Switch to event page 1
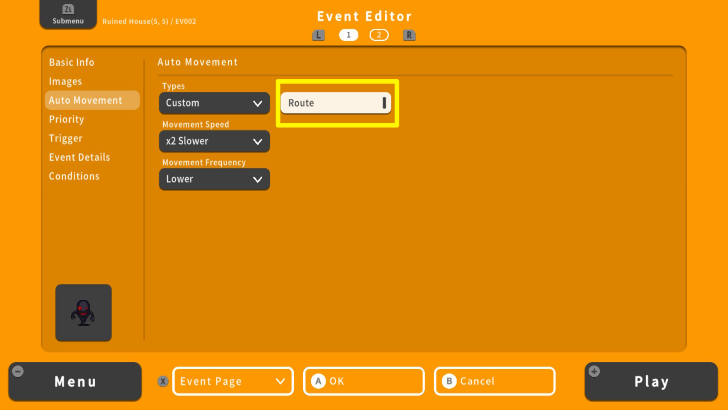728x410 pixels. [349, 35]
